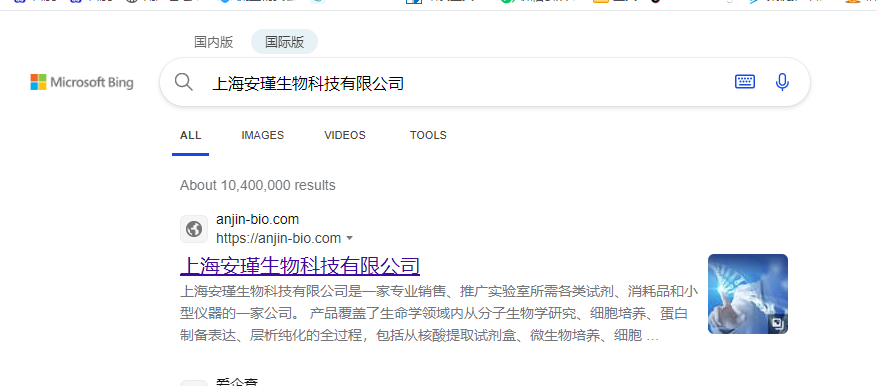Viewport: 877px width, 386px height.
Task: Click the About 10,400,000 results text
Action: coord(258,185)
